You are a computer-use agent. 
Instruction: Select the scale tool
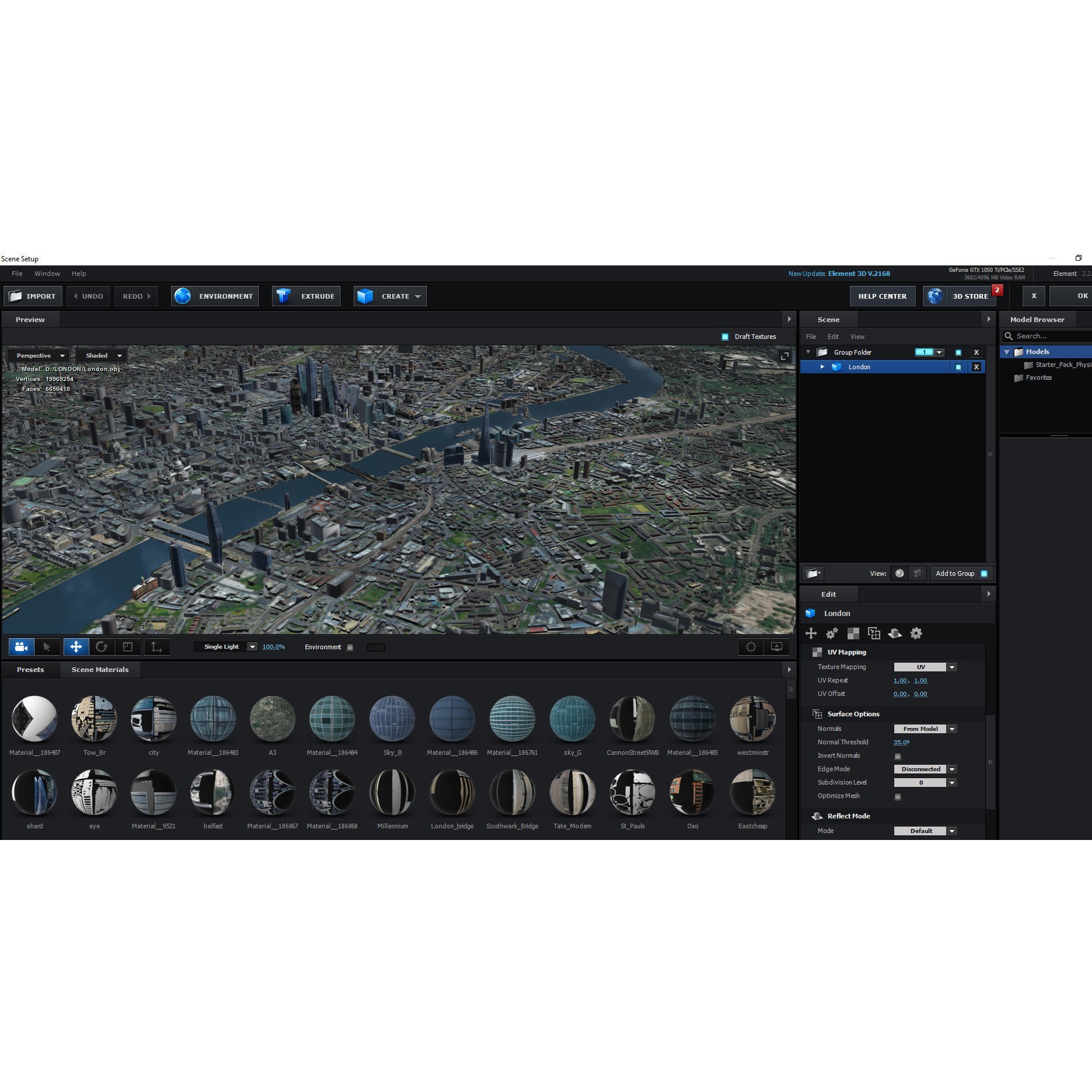(x=128, y=646)
